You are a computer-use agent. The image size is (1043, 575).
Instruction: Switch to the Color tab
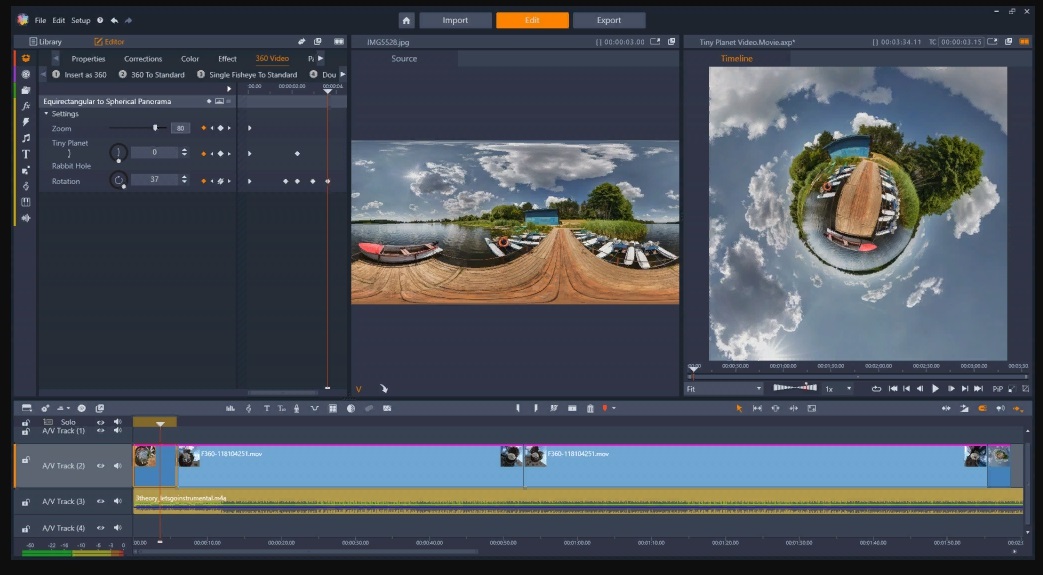[x=190, y=59]
